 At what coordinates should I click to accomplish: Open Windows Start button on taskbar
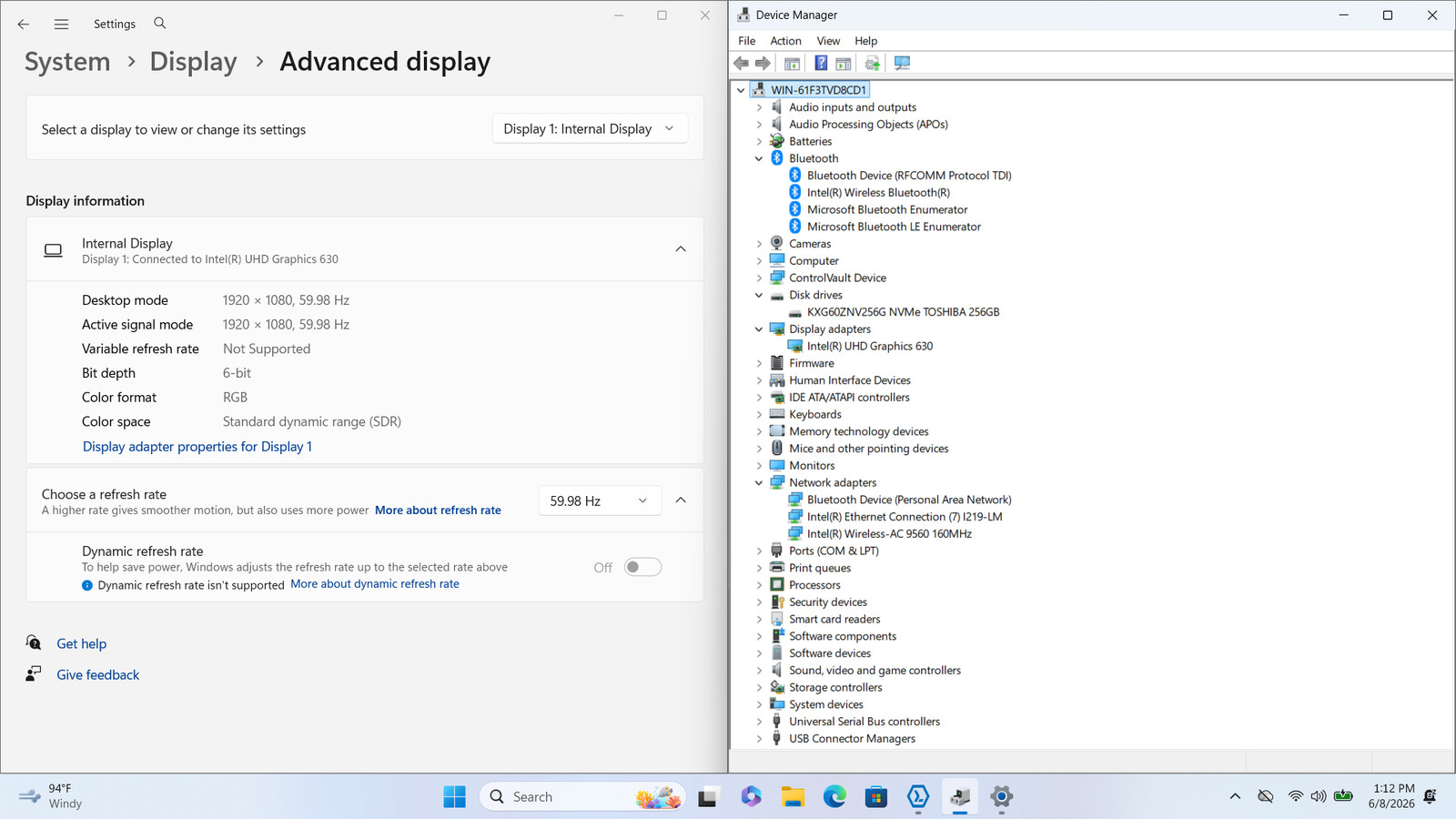coord(454,797)
